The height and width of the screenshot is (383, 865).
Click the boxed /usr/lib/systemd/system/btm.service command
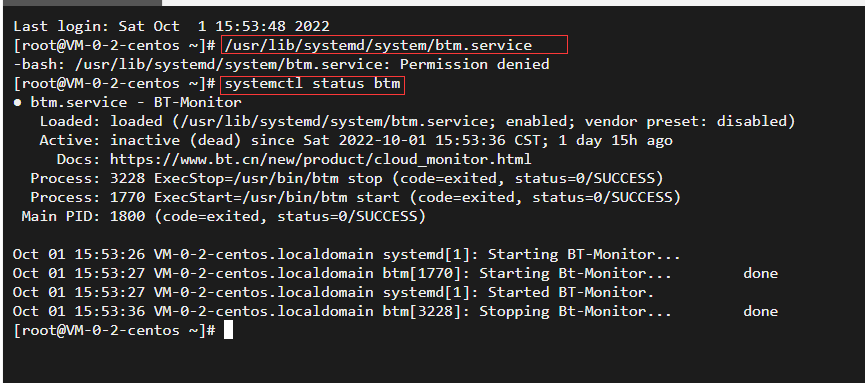[x=394, y=45]
